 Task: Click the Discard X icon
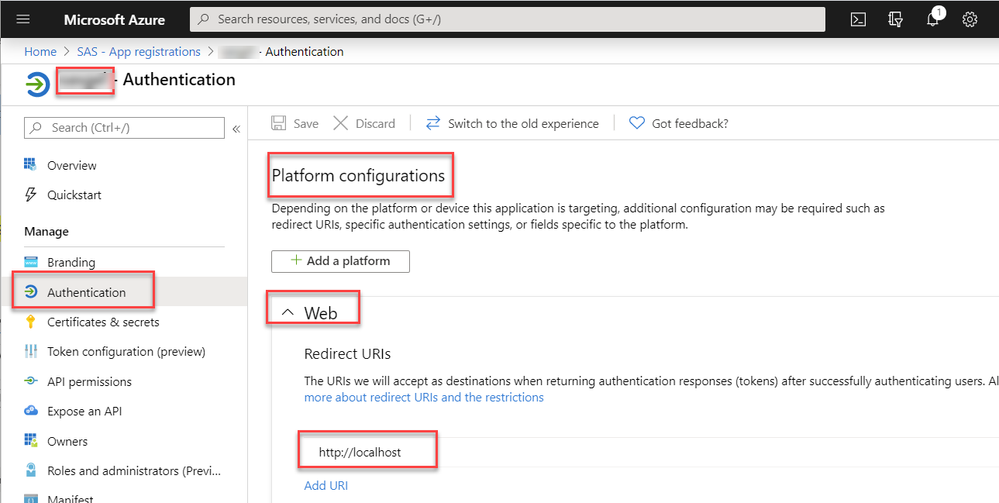pos(340,123)
